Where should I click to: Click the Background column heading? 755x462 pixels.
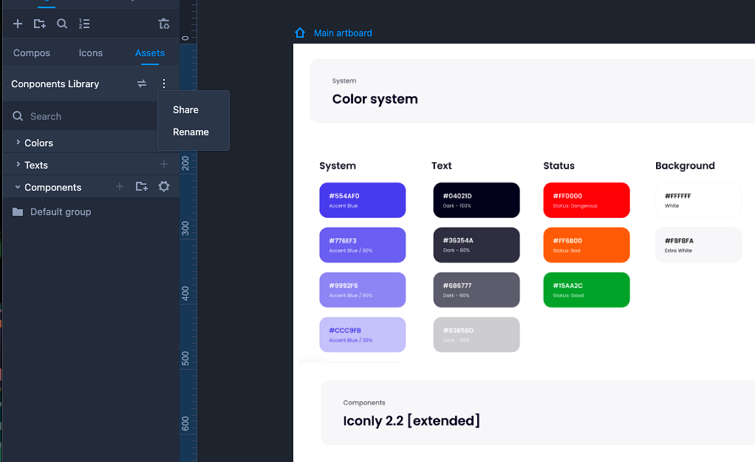[685, 166]
